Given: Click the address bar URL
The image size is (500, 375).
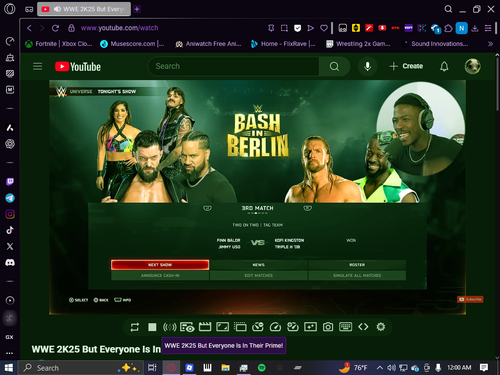Looking at the screenshot, I should coord(119,28).
